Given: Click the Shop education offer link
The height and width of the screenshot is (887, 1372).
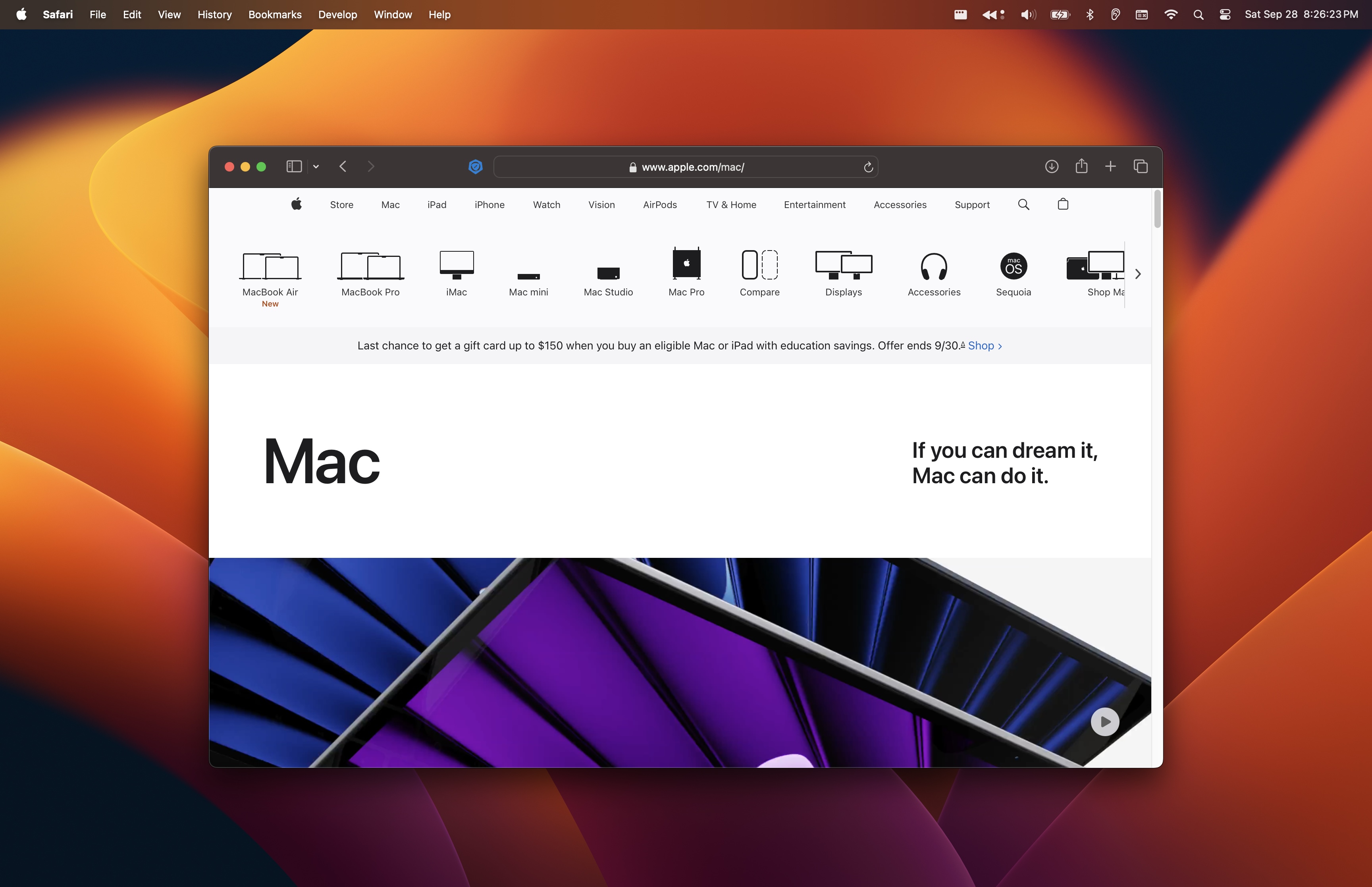Looking at the screenshot, I should [x=985, y=345].
